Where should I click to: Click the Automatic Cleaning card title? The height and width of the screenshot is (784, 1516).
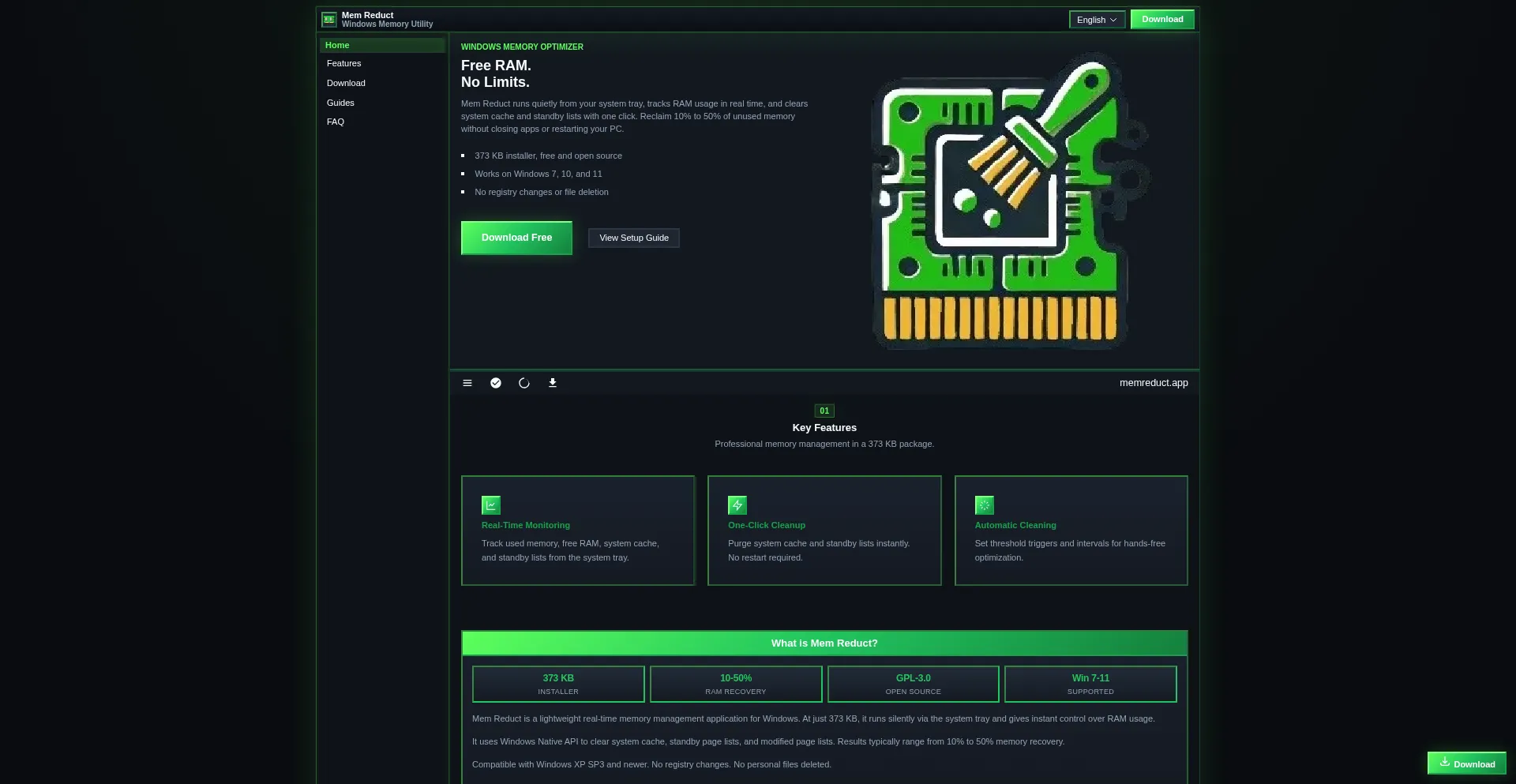point(1015,525)
